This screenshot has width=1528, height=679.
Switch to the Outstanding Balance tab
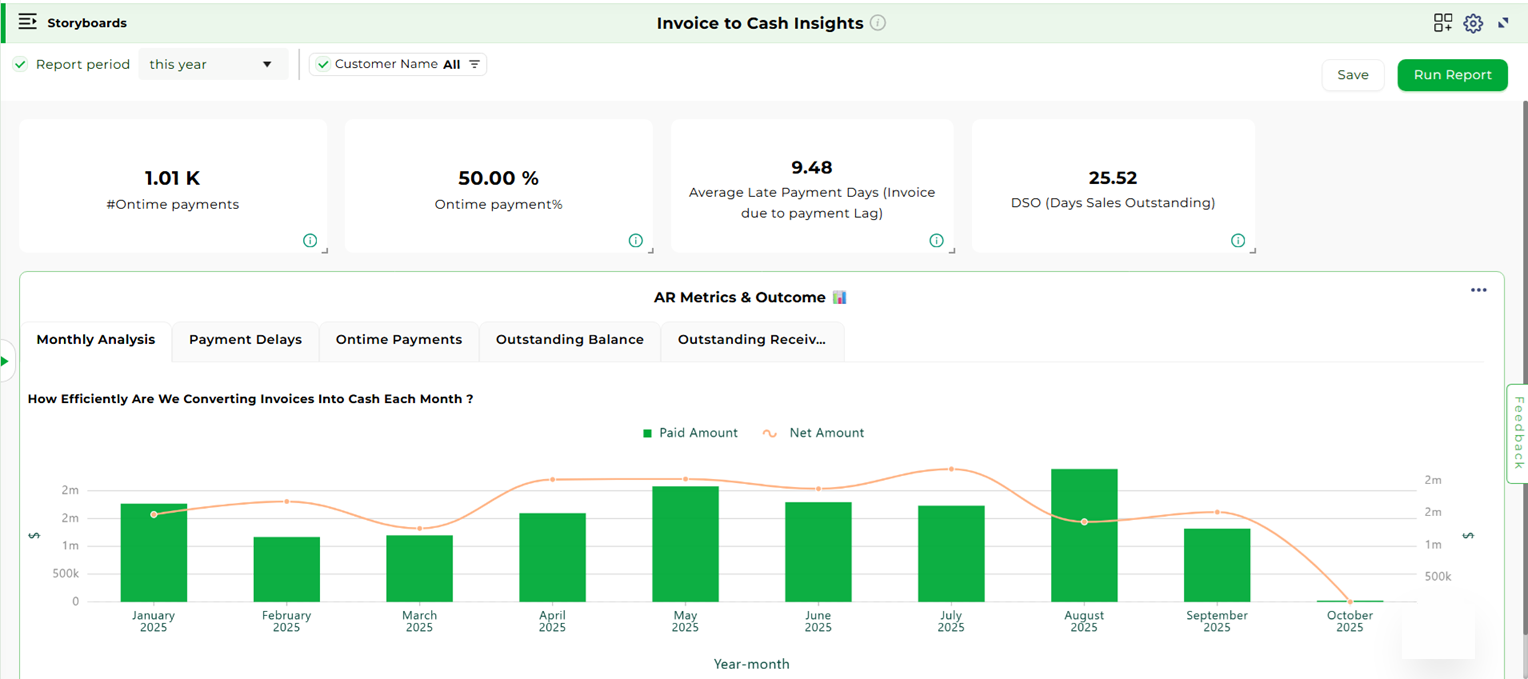(569, 340)
